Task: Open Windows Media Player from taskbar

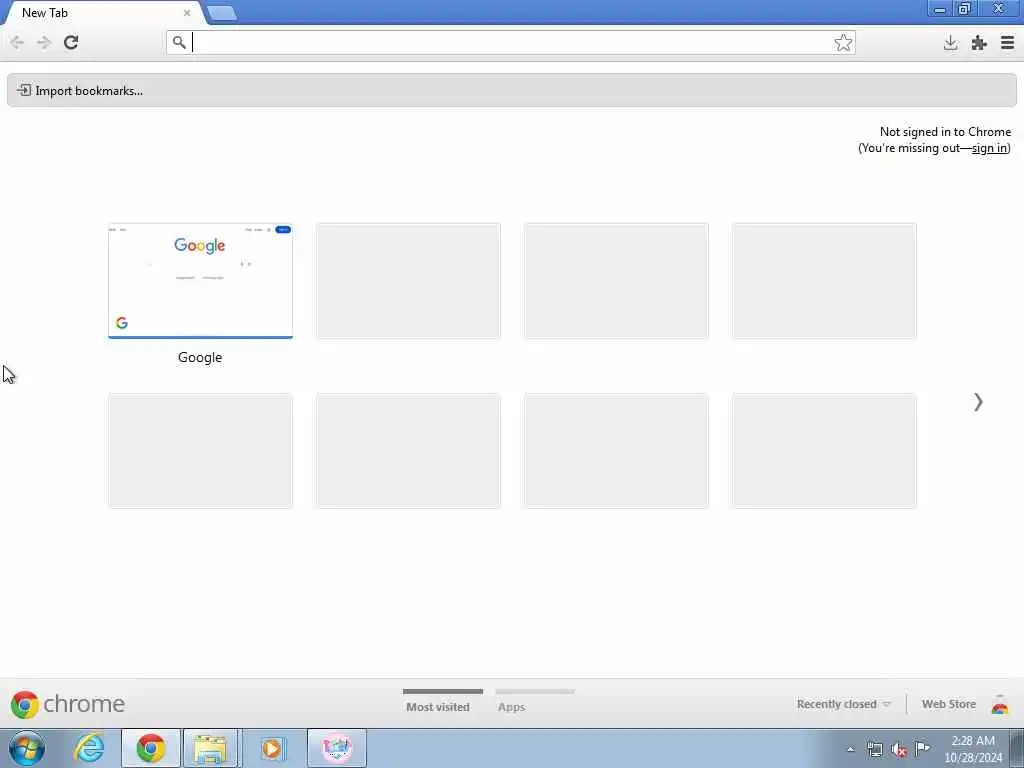Action: pos(272,748)
